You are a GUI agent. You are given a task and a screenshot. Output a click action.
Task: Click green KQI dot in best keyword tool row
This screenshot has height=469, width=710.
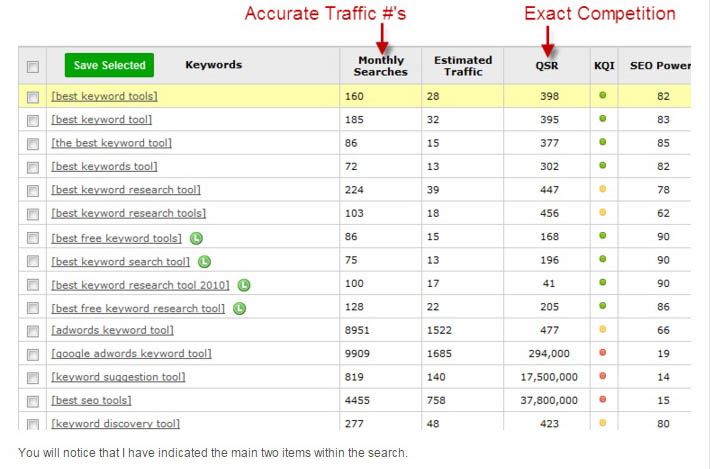[603, 119]
